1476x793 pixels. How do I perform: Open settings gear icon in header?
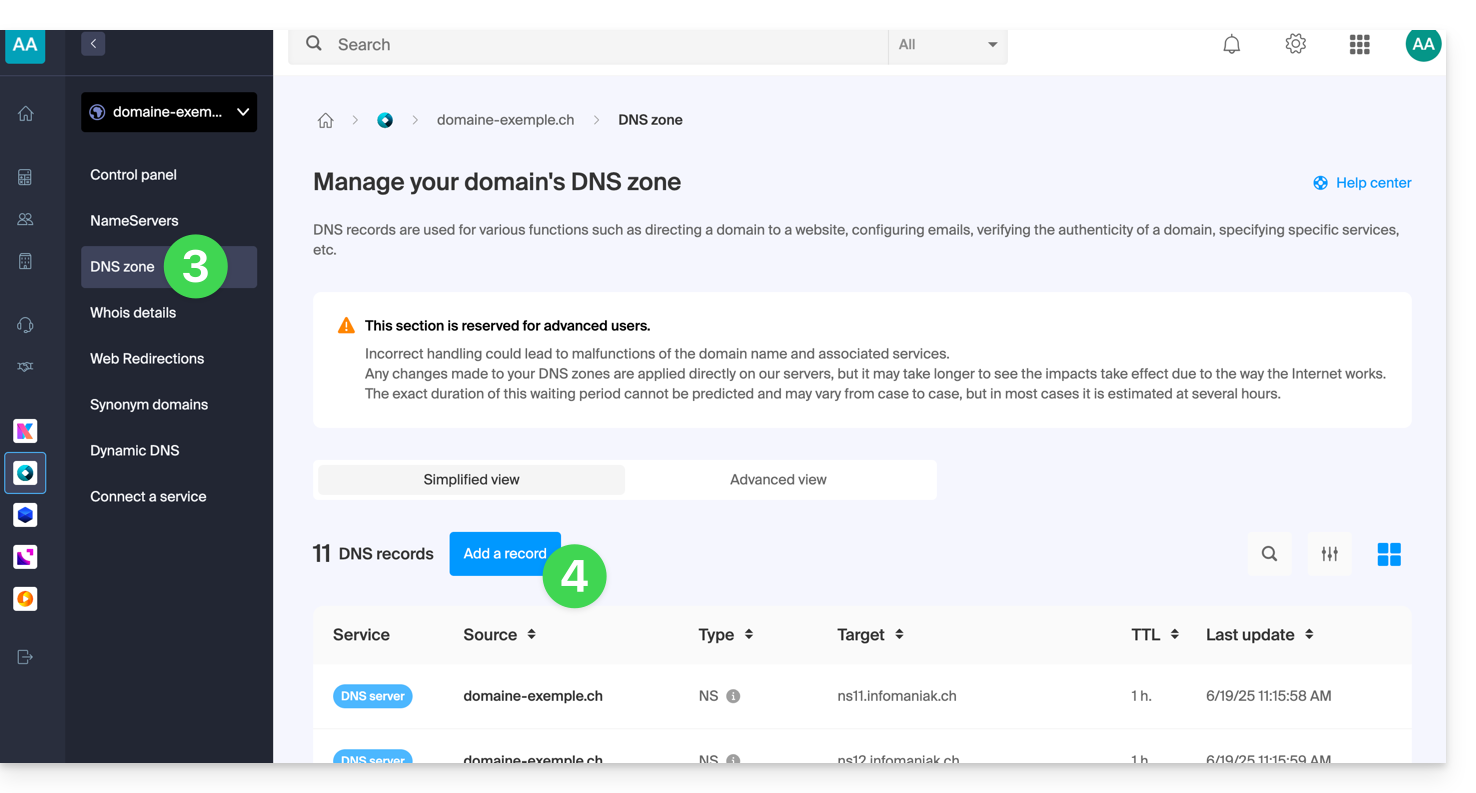pos(1295,44)
